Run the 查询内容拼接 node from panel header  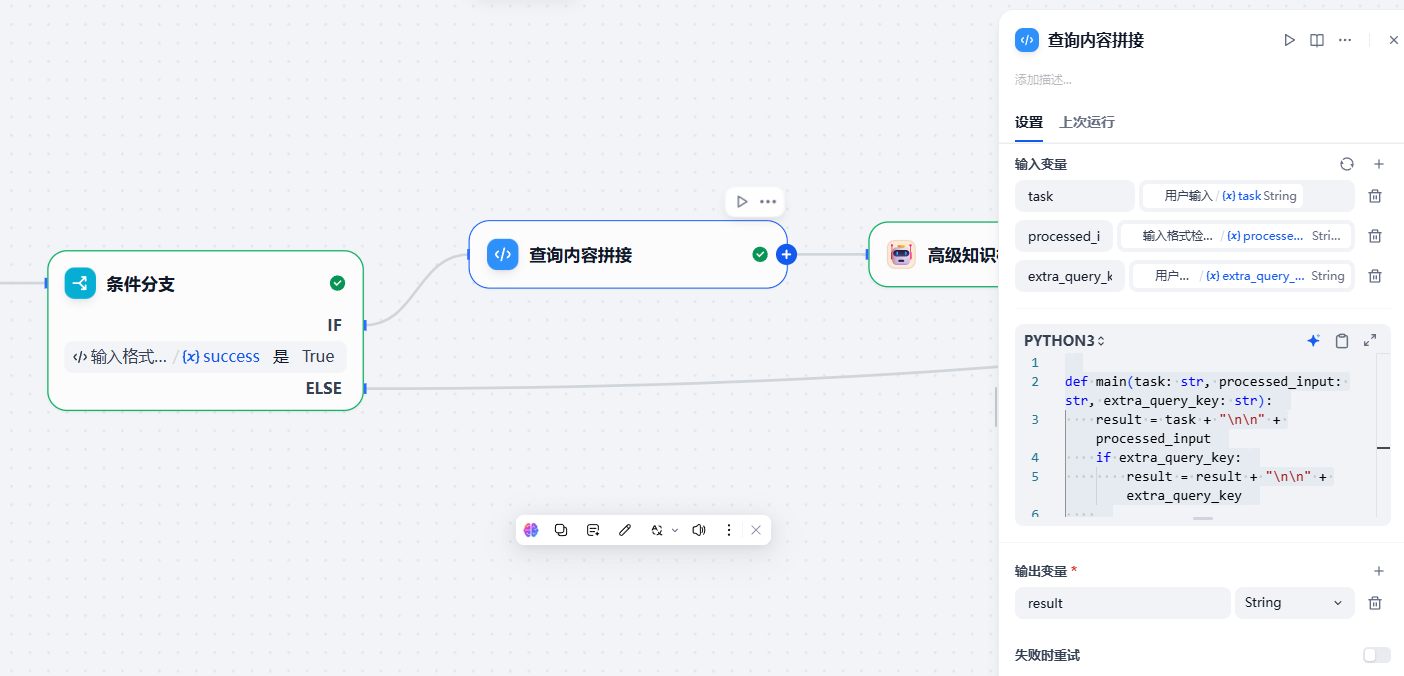tap(1289, 40)
